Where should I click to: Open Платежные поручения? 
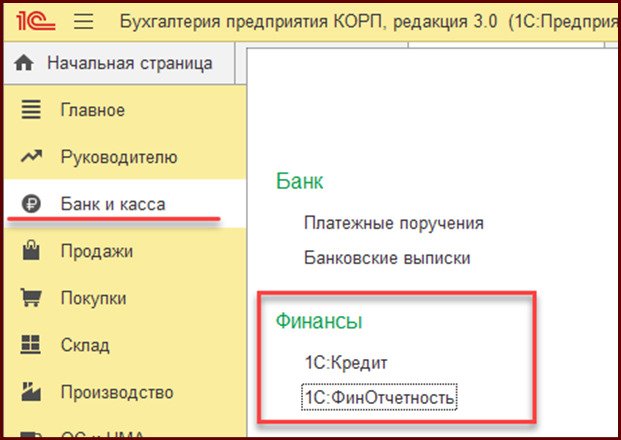394,223
